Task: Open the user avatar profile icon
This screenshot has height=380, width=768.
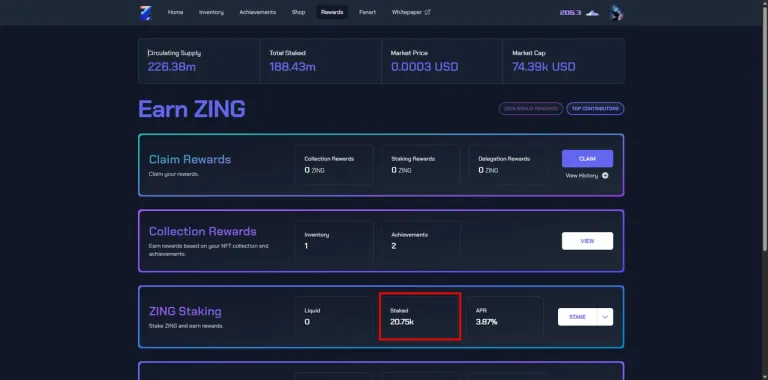Action: 616,13
